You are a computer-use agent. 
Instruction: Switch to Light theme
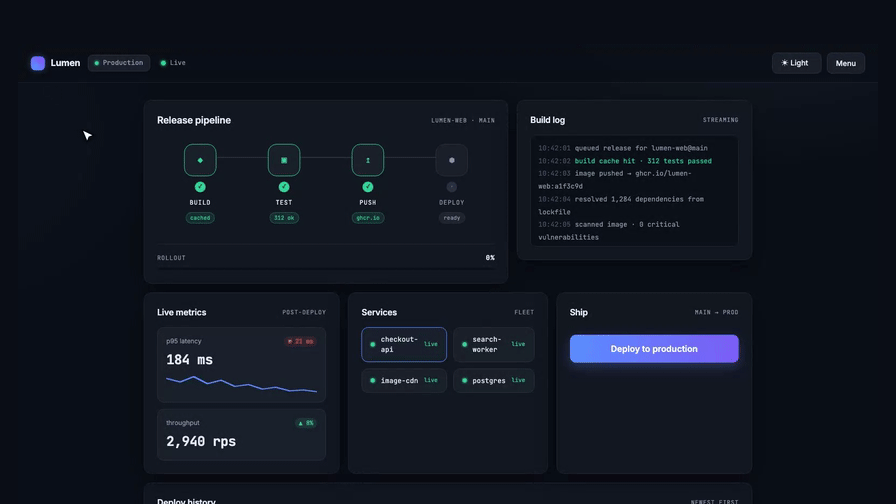[796, 63]
